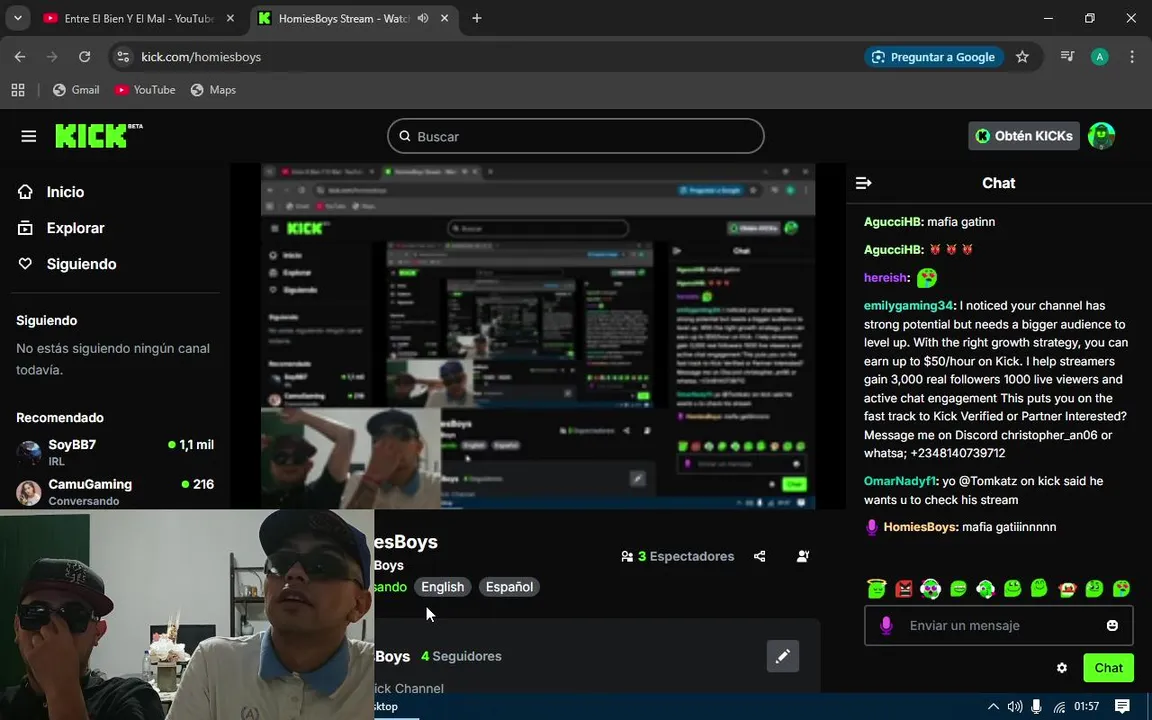Open chat settings gear

[x=1062, y=668]
